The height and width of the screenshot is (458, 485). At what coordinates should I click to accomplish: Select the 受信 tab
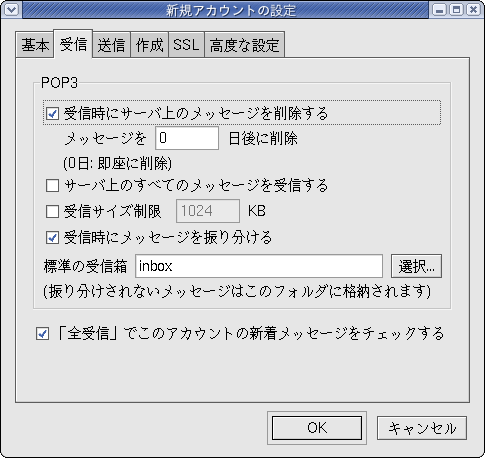click(73, 44)
